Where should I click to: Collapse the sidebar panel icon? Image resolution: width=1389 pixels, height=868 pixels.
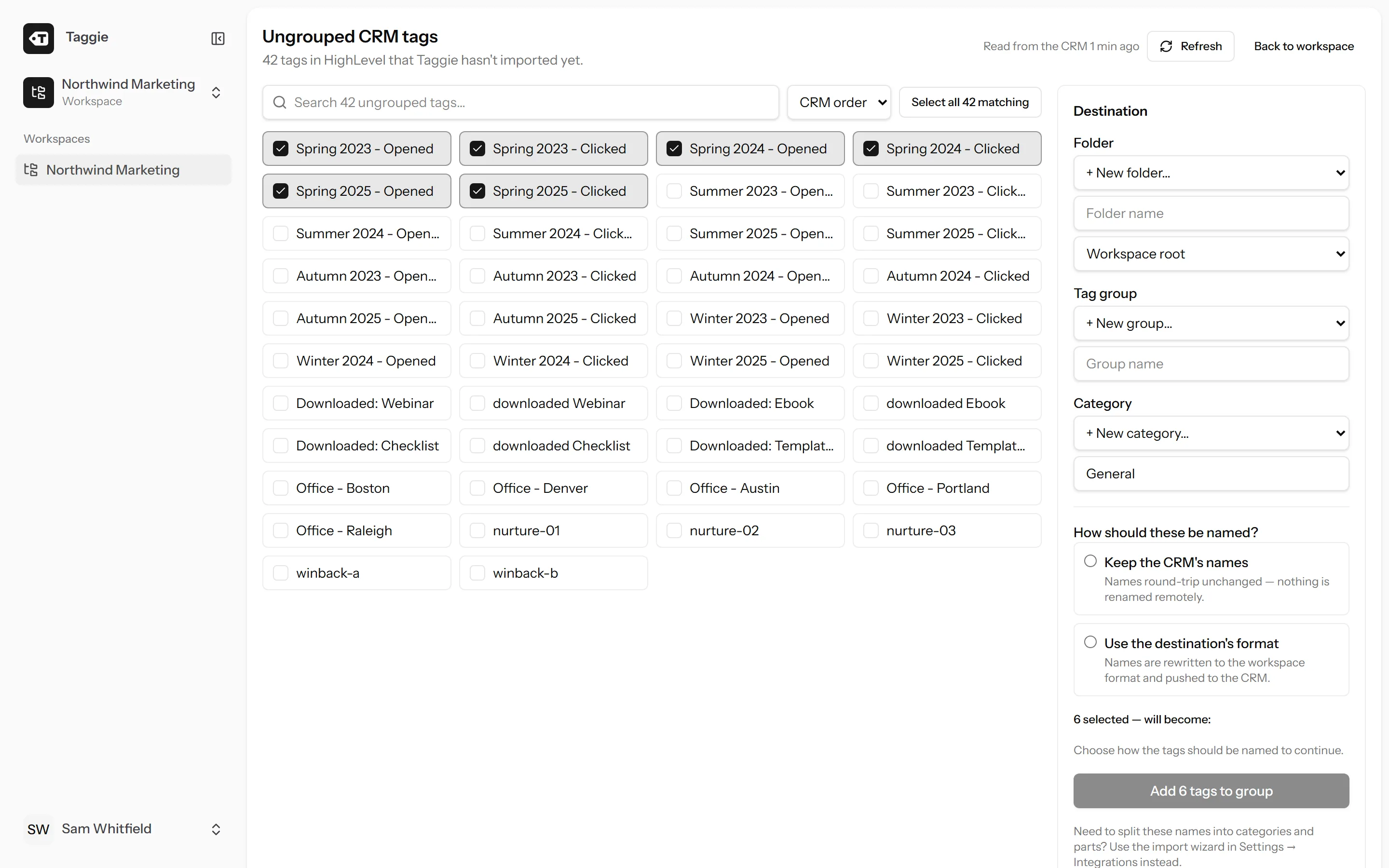click(x=218, y=39)
